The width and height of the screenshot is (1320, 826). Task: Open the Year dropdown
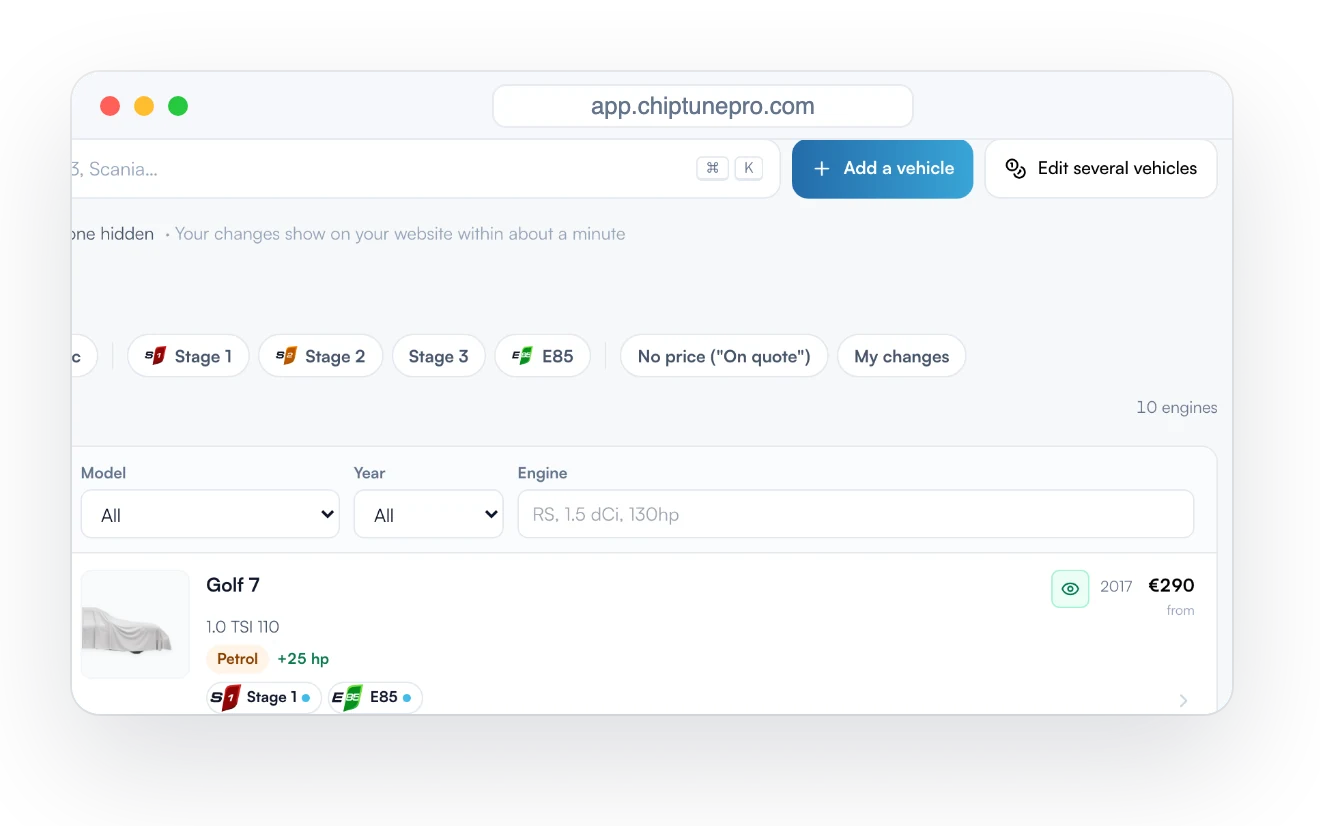428,514
